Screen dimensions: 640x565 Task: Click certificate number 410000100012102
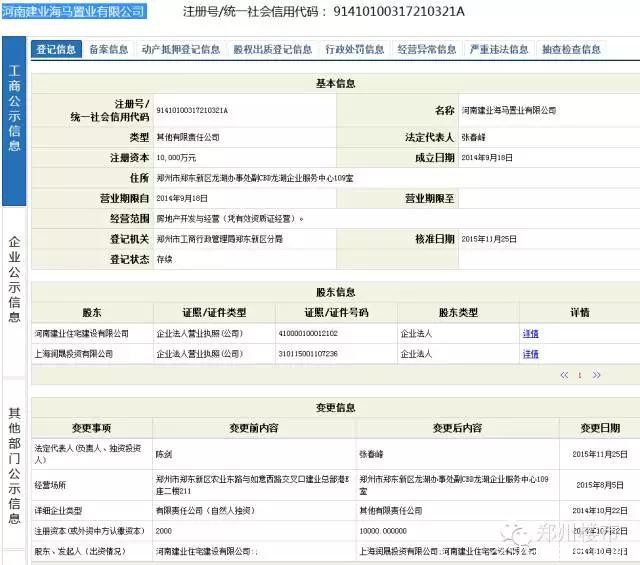(x=308, y=334)
